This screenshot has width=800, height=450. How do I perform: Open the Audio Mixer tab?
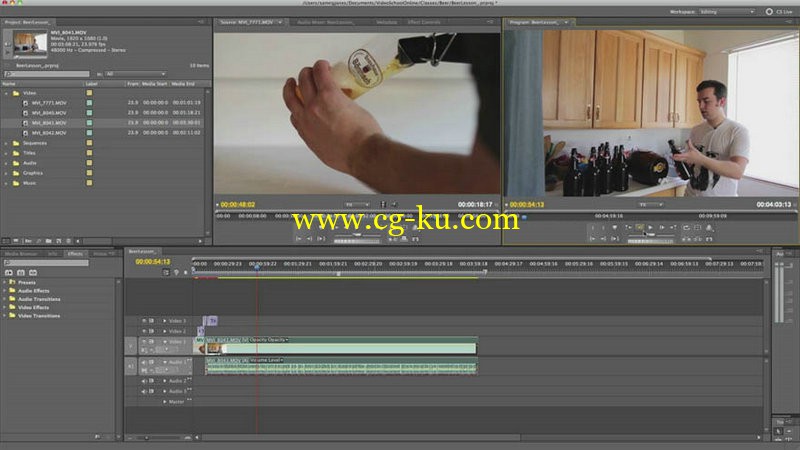tap(324, 22)
